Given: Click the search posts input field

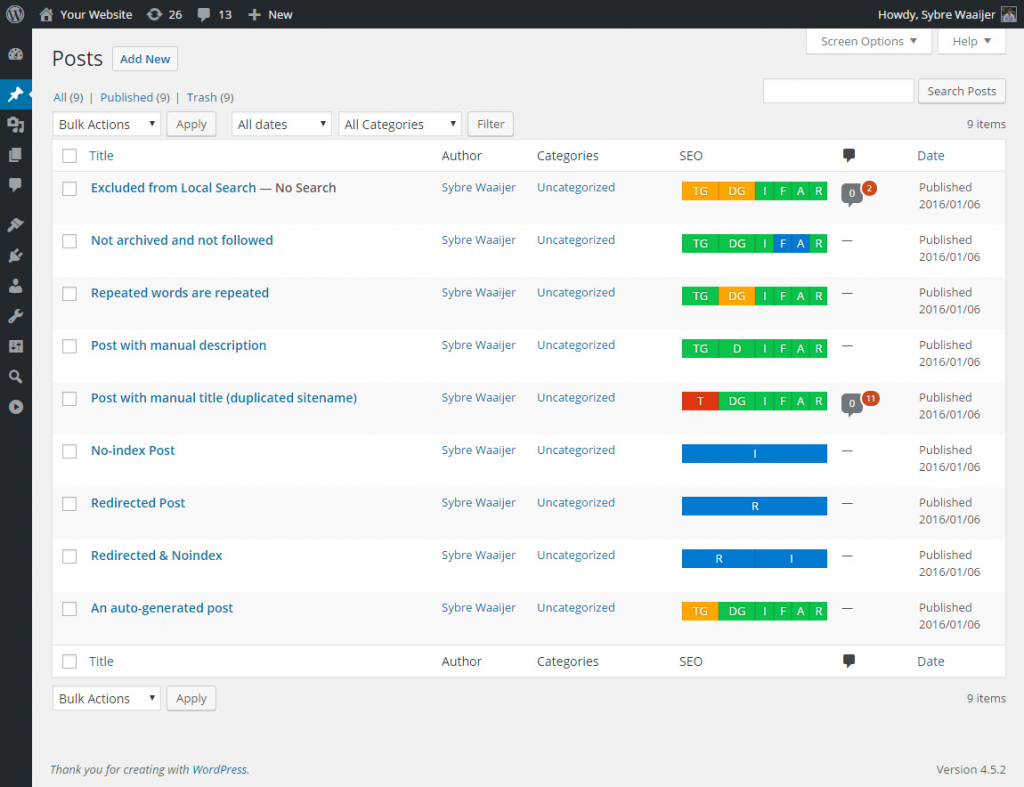Looking at the screenshot, I should (838, 91).
